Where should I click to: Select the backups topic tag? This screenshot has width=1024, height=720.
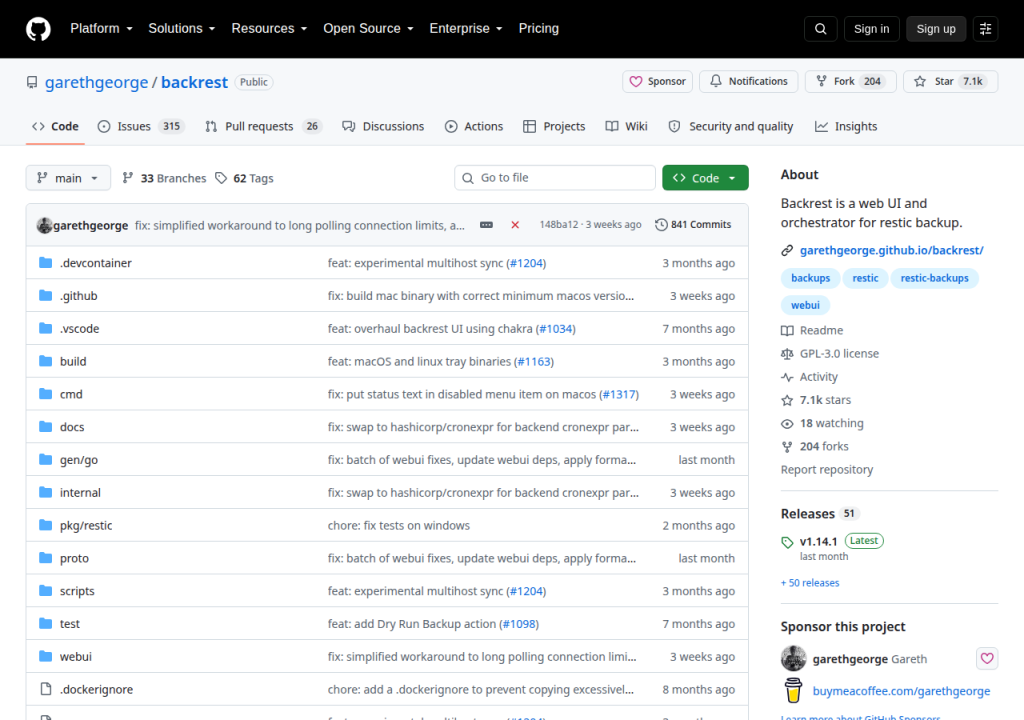(x=810, y=278)
